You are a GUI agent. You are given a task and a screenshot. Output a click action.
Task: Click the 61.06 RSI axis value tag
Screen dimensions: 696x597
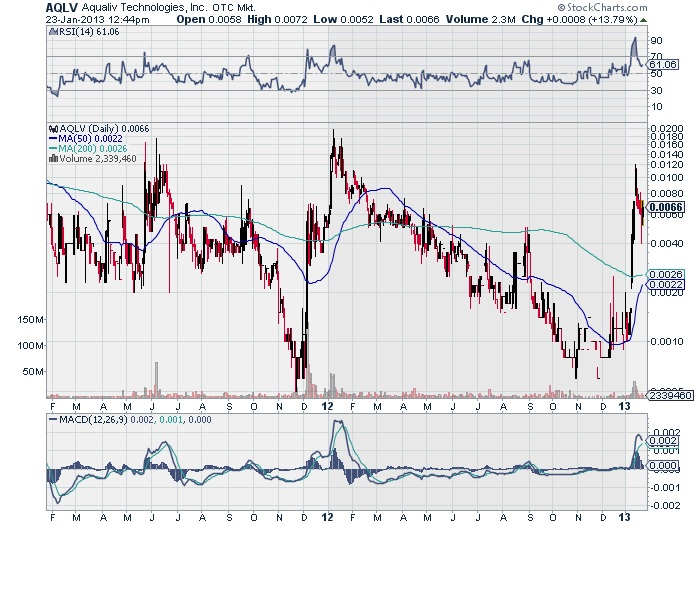[663, 65]
